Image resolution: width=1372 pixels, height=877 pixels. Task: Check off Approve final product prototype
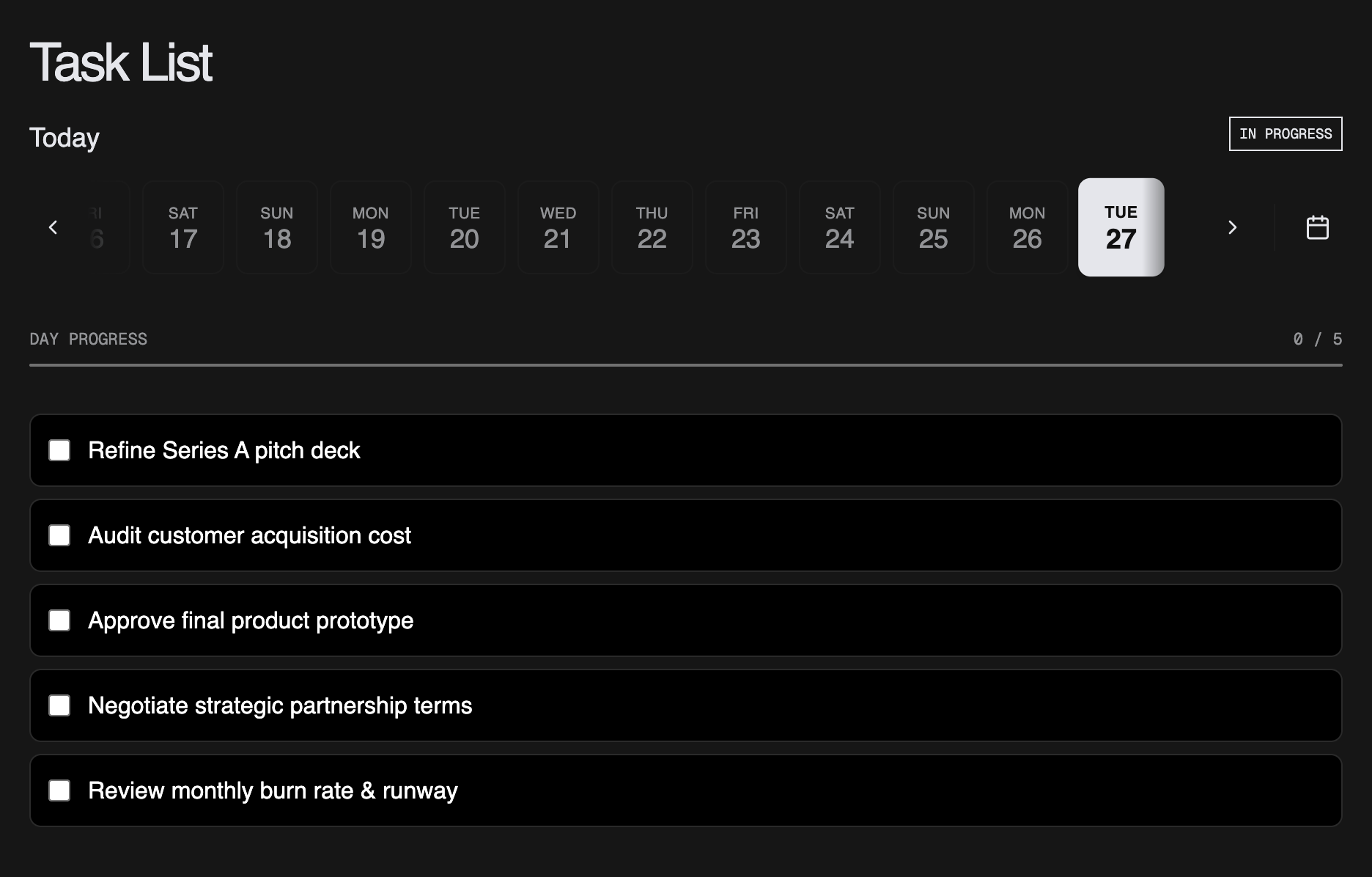[x=59, y=620]
